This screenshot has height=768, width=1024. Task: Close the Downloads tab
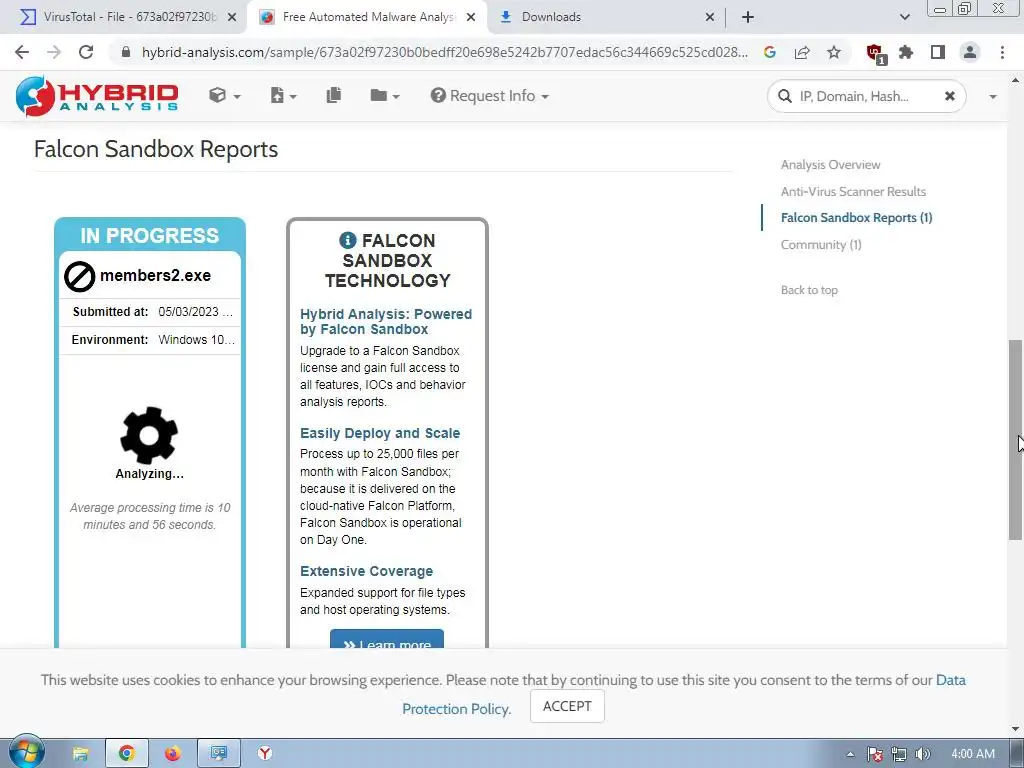click(x=710, y=18)
